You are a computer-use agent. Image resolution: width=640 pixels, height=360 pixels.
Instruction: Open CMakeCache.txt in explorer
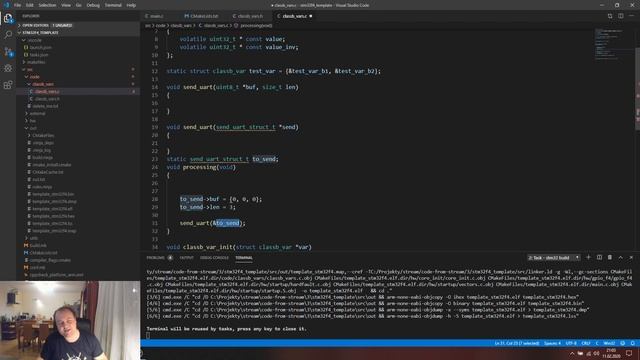tap(78, 172)
